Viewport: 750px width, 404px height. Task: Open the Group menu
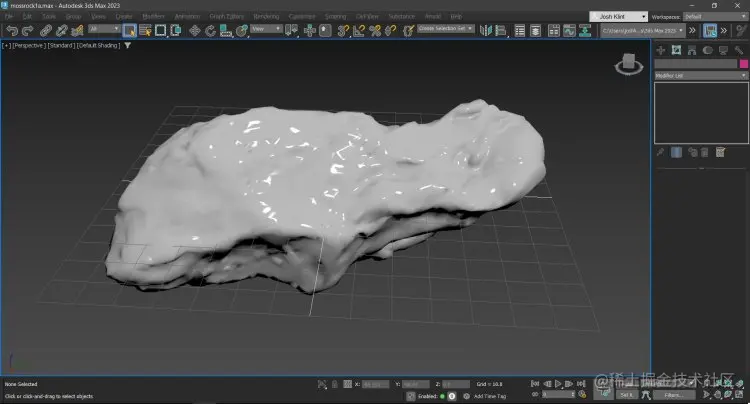click(73, 16)
